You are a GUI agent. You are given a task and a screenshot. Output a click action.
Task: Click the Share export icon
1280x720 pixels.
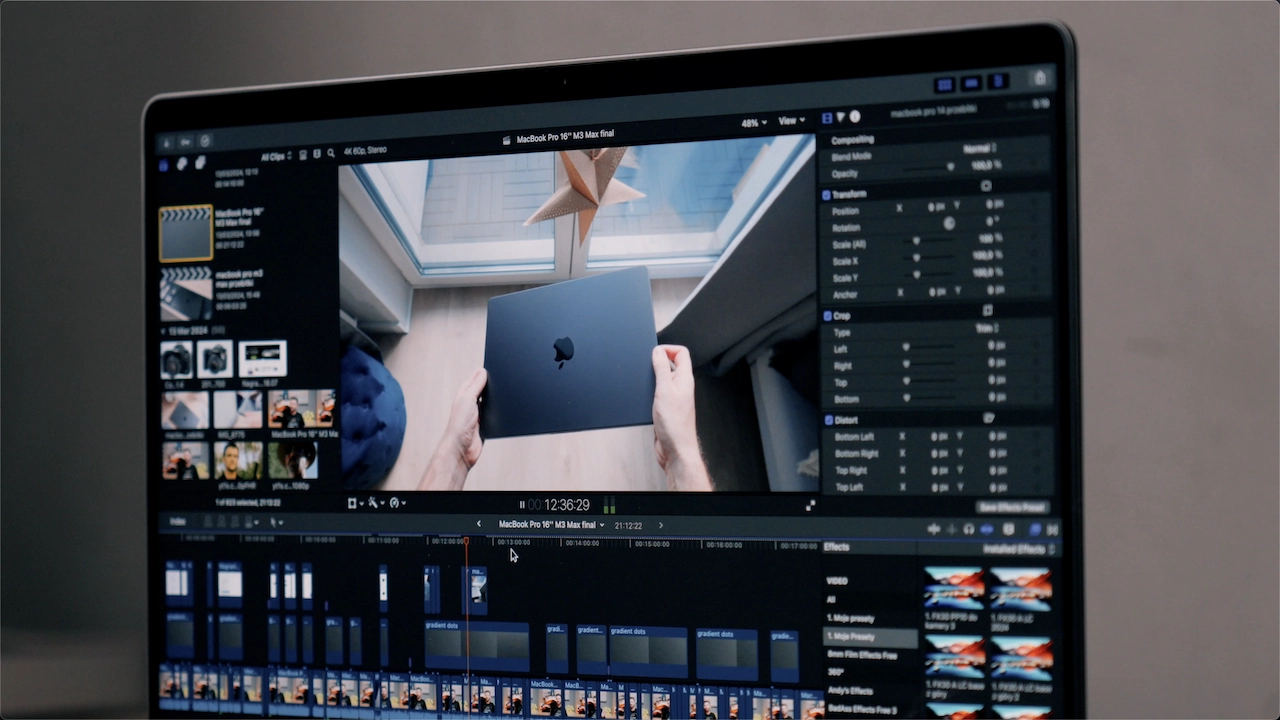[1040, 78]
